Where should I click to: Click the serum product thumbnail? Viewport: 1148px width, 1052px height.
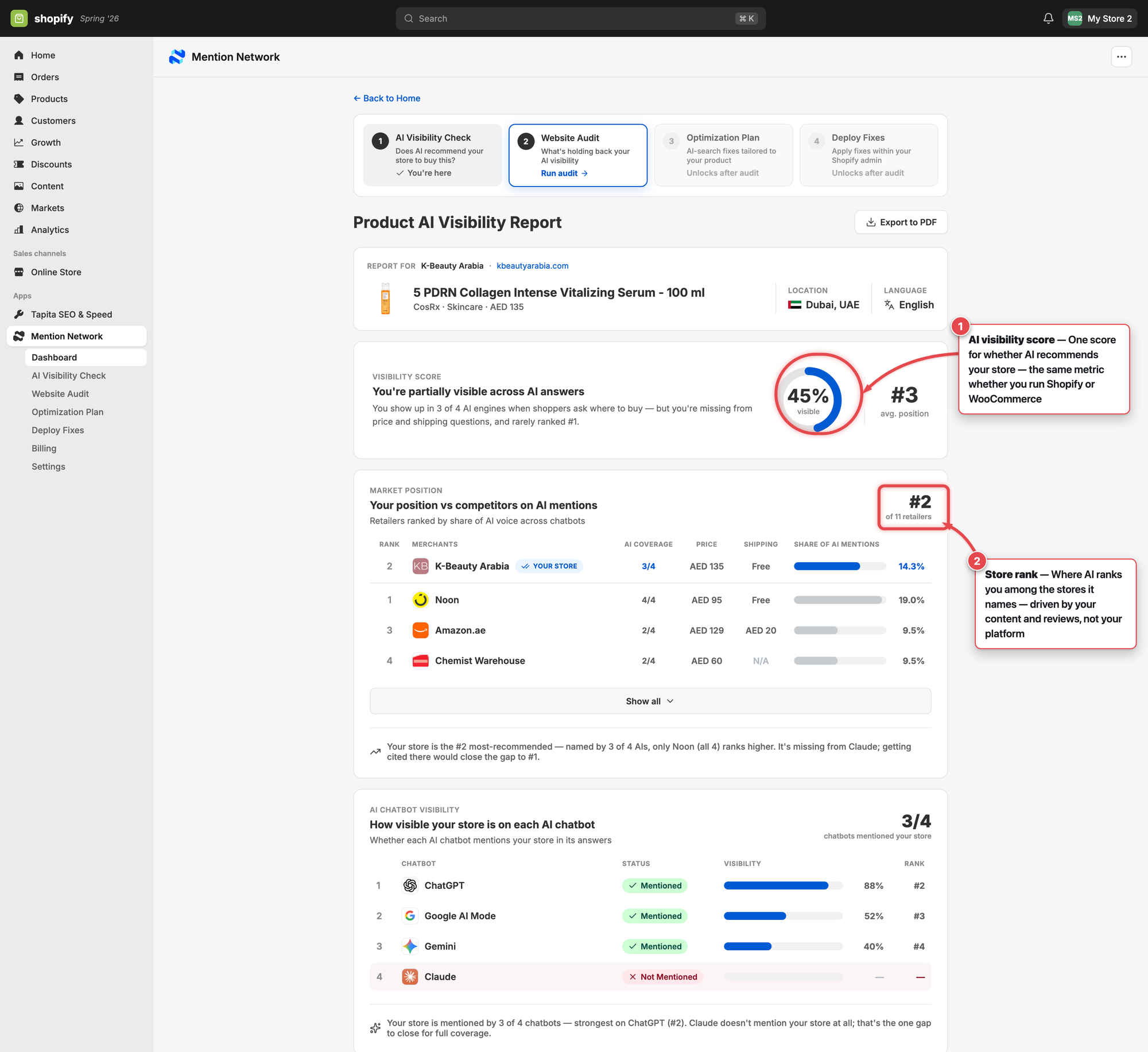tap(386, 299)
